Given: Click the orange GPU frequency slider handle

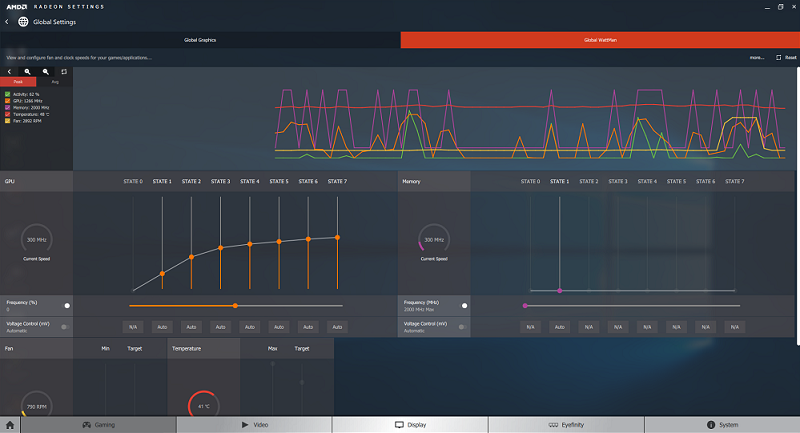Looking at the screenshot, I should pyautogui.click(x=235, y=305).
